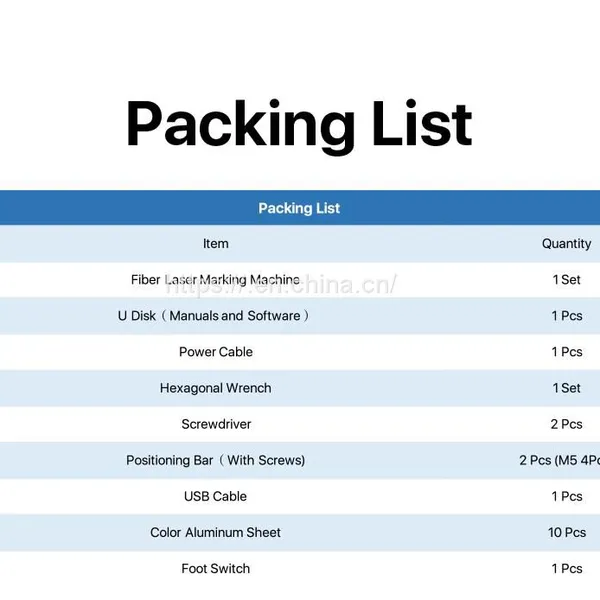Select Positioning Bar With Screws entry
Image resolution: width=600 pixels, height=600 pixels.
[x=216, y=460]
